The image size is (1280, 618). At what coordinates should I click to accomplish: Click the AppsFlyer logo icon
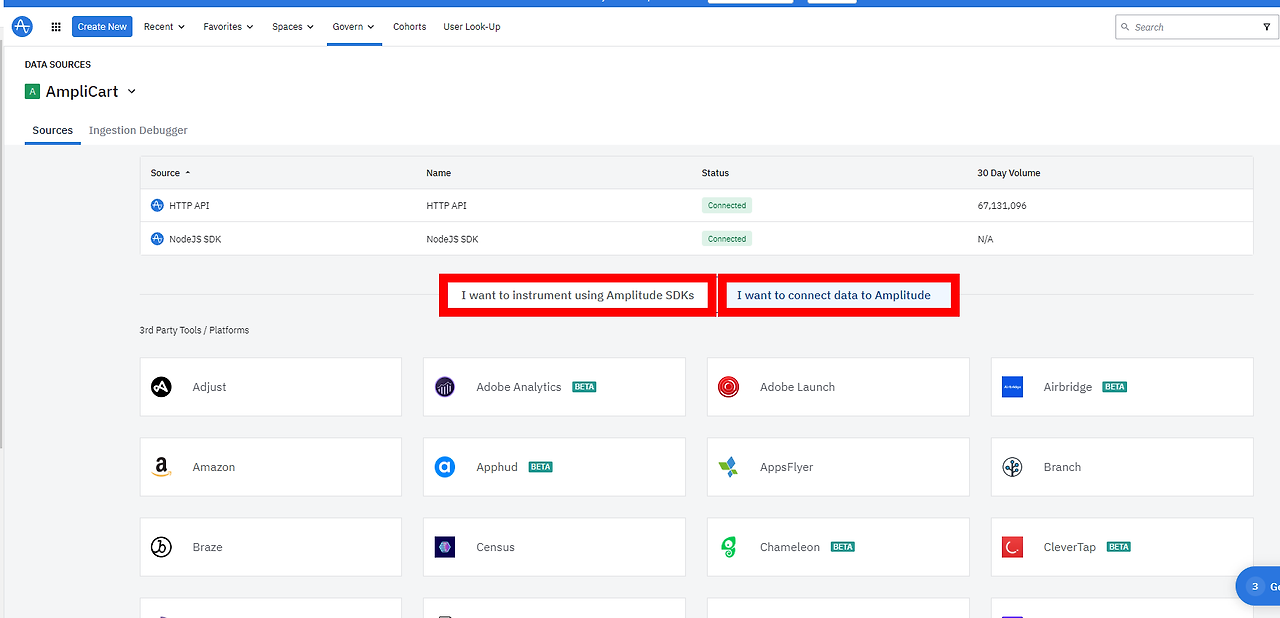click(729, 467)
